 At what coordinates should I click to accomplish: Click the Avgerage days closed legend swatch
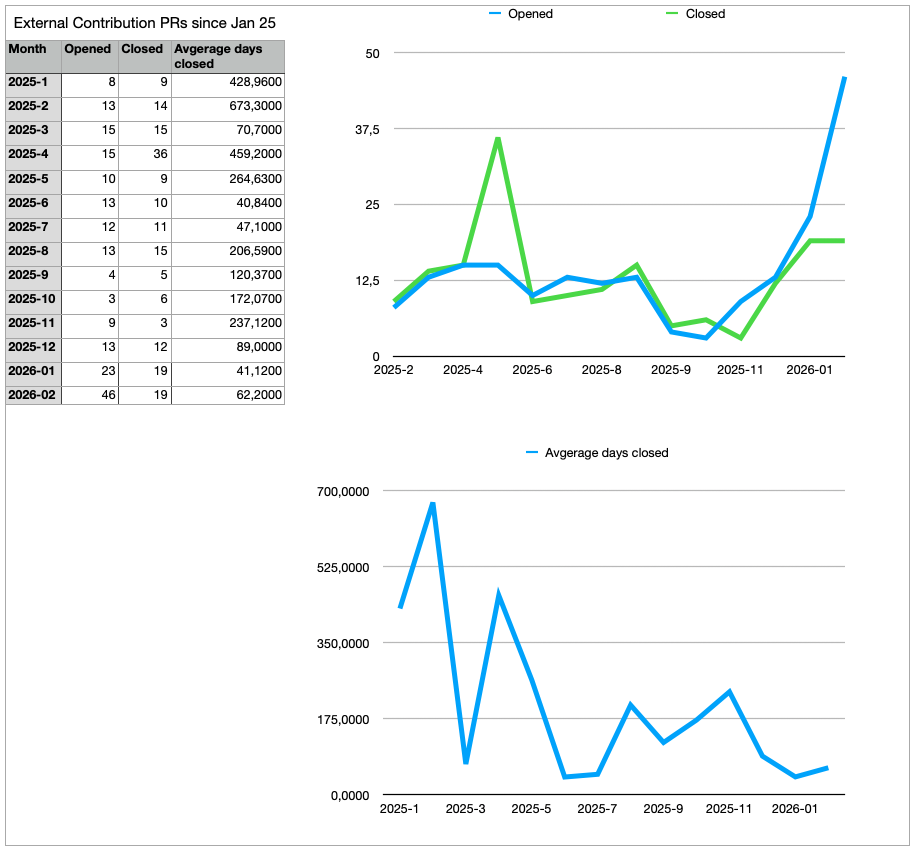coord(531,453)
